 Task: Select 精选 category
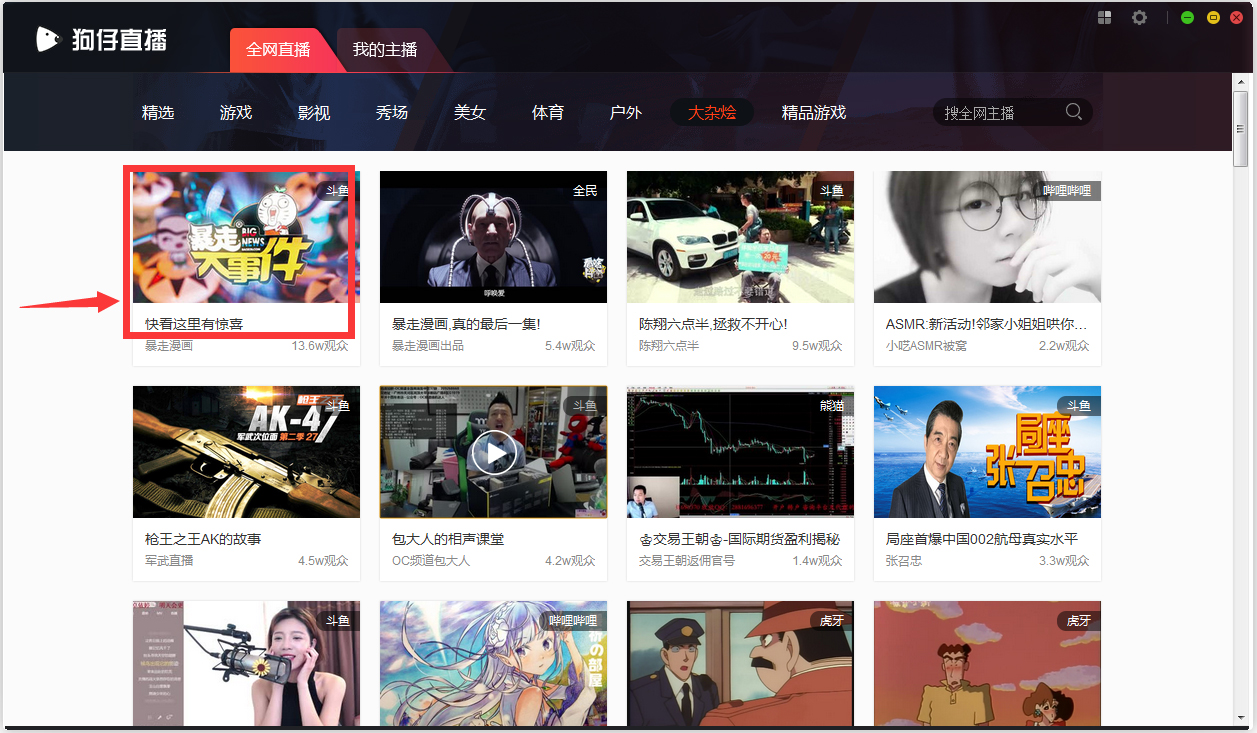tap(158, 113)
